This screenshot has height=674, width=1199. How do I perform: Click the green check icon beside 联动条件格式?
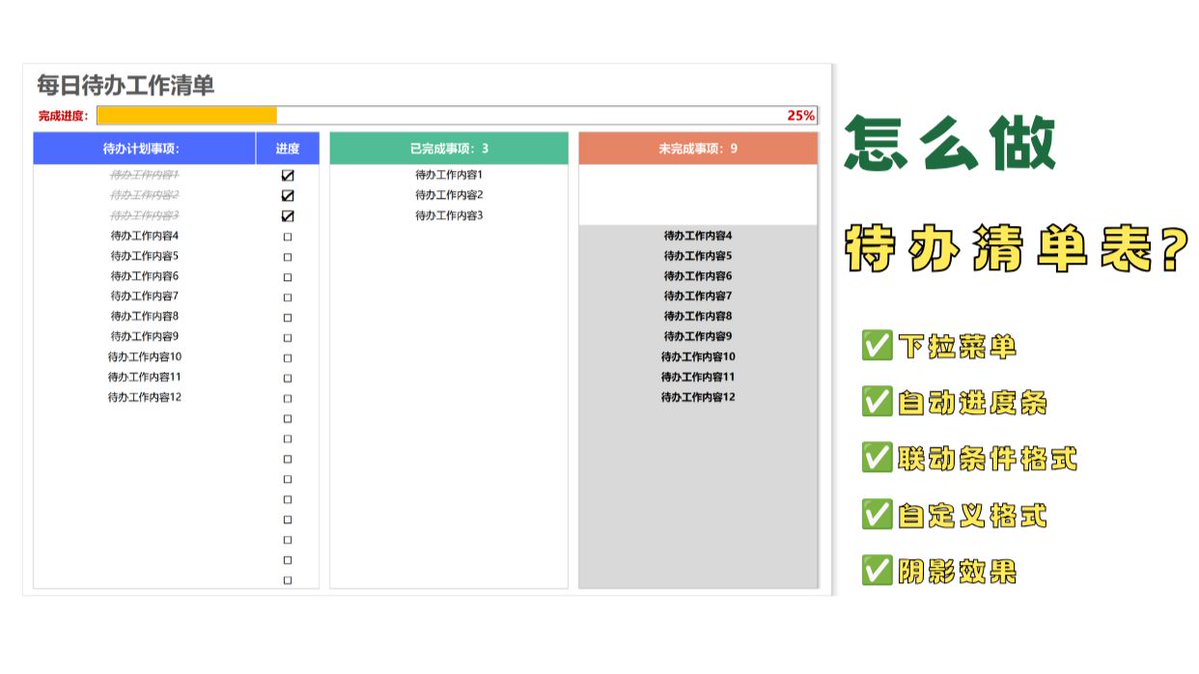pos(876,457)
